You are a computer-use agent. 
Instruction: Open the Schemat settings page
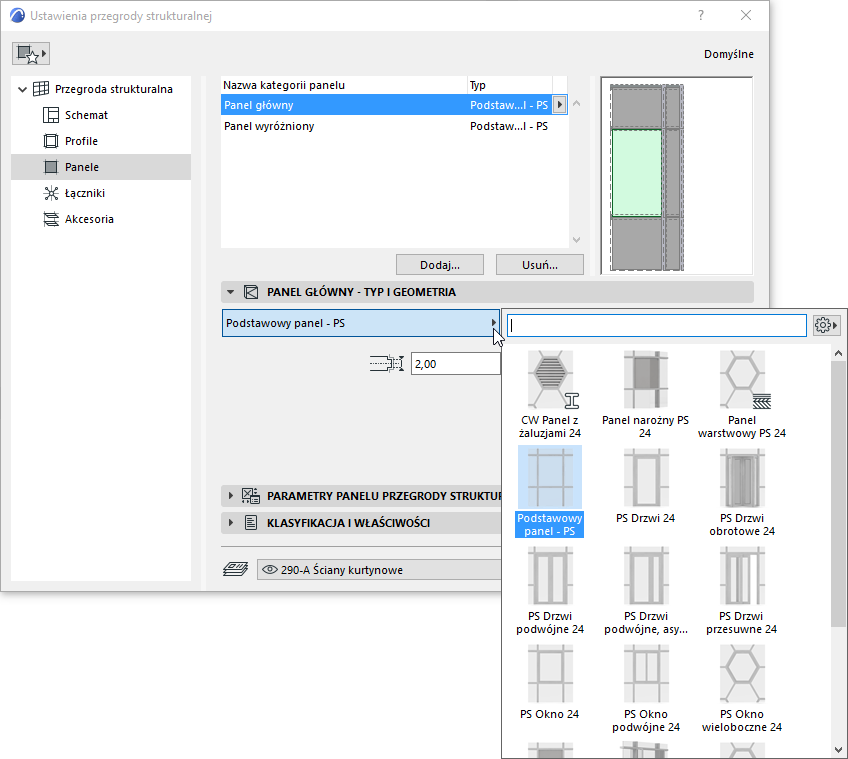pyautogui.click(x=86, y=115)
